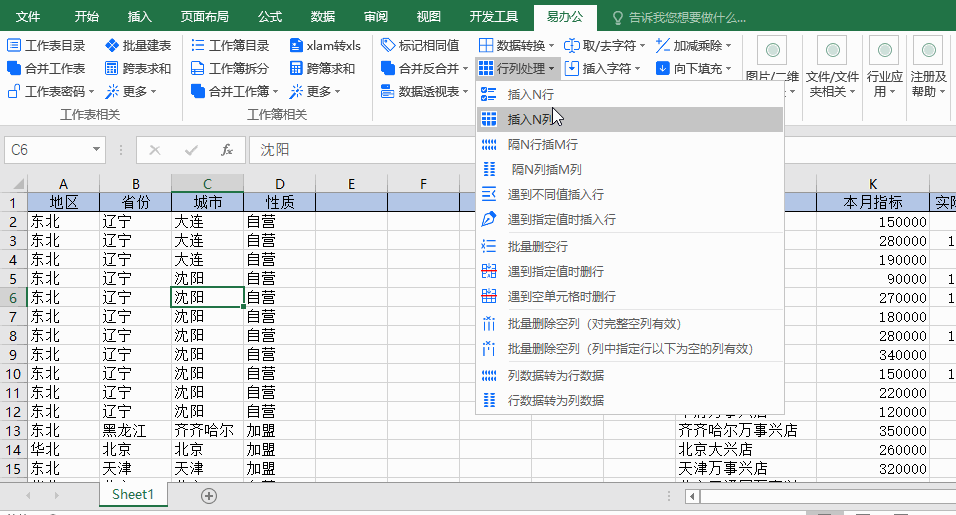The image size is (956, 515).
Task: Click the 文件/文件夹相关 large button
Action: click(832, 67)
